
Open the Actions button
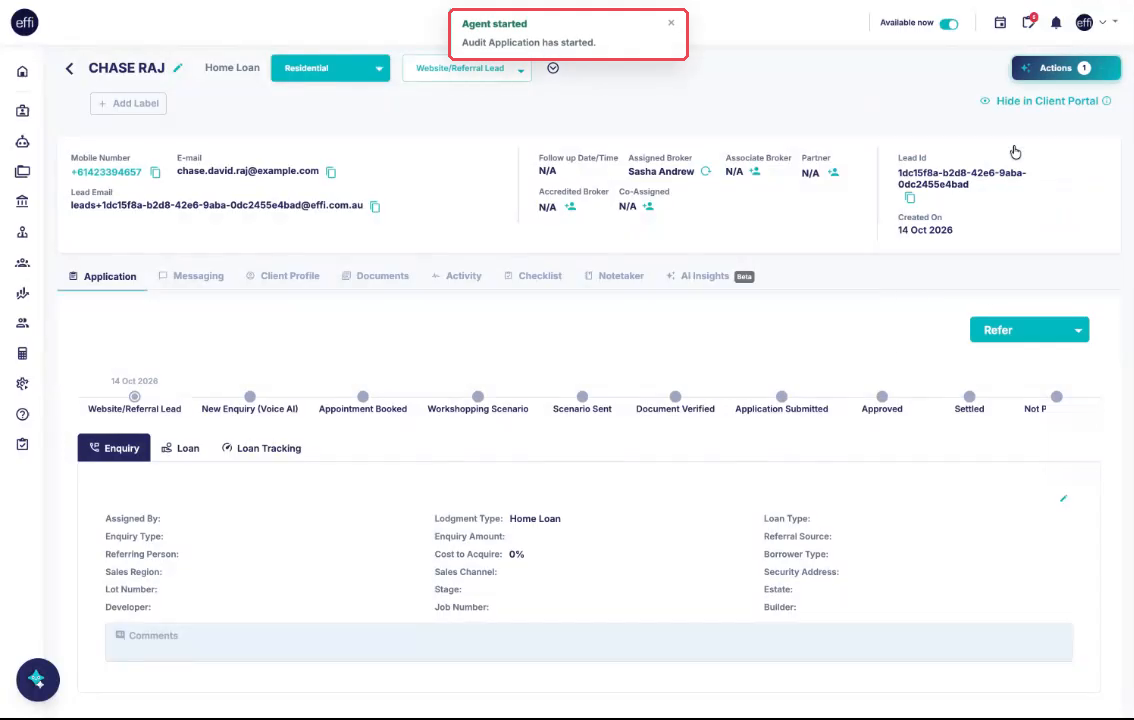point(1066,68)
